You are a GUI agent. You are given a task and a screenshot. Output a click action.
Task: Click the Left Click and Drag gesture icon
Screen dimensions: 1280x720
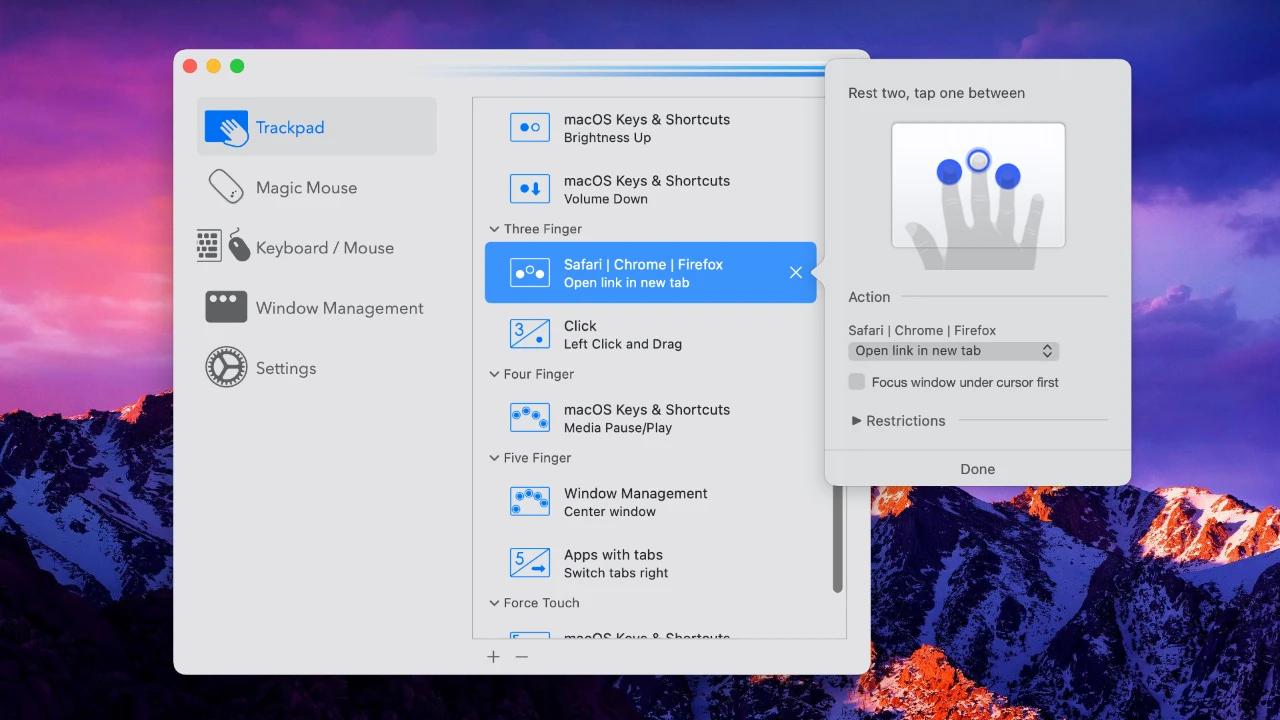[x=530, y=334]
